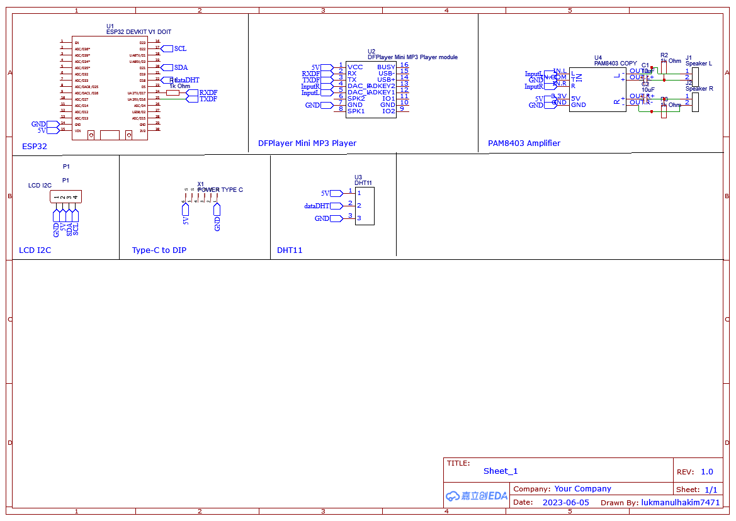Click the 'BUSY' pin label on DFPlayer
The height and width of the screenshot is (521, 736).
[386, 67]
